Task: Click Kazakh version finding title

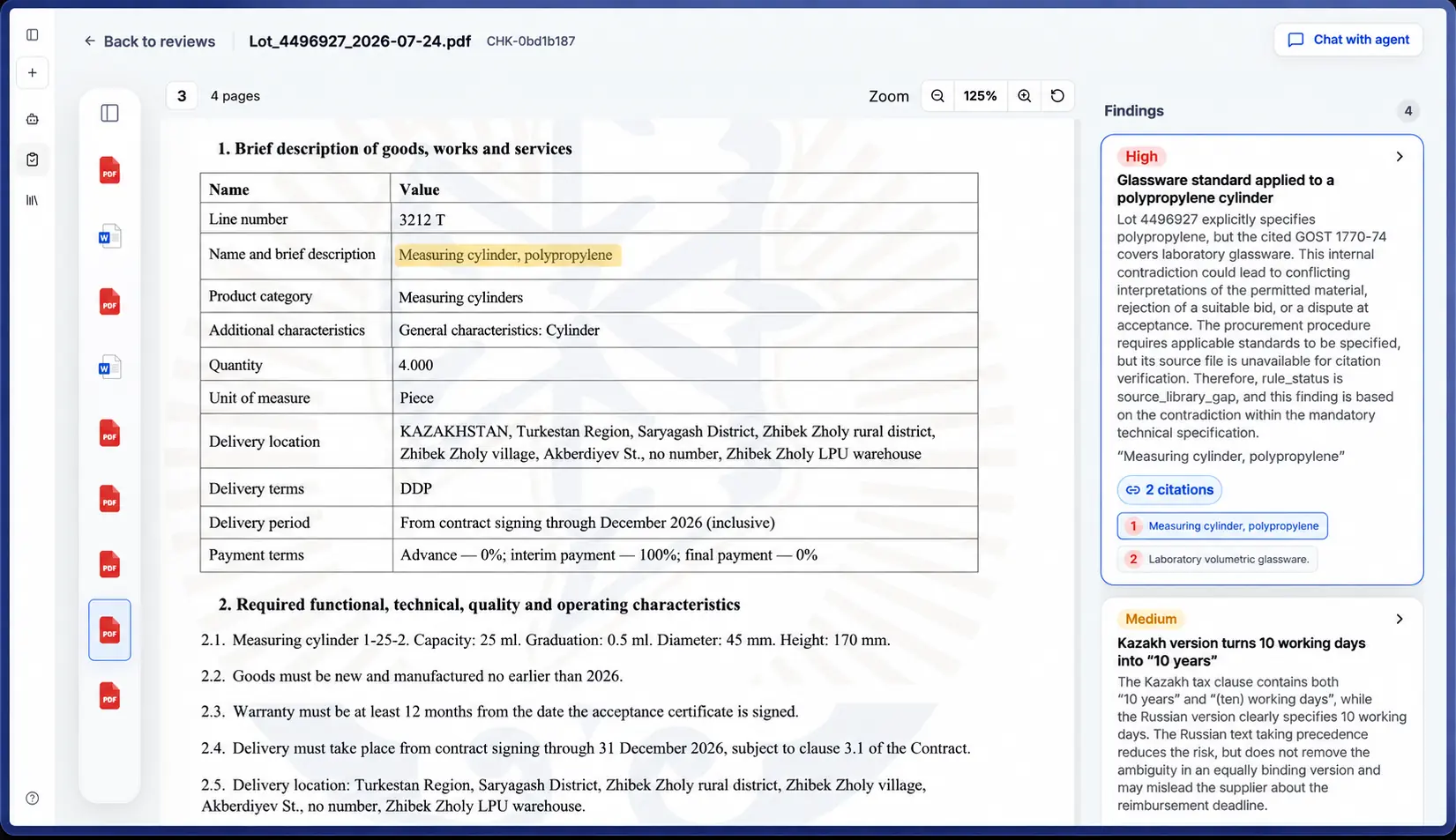Action: click(x=1241, y=652)
